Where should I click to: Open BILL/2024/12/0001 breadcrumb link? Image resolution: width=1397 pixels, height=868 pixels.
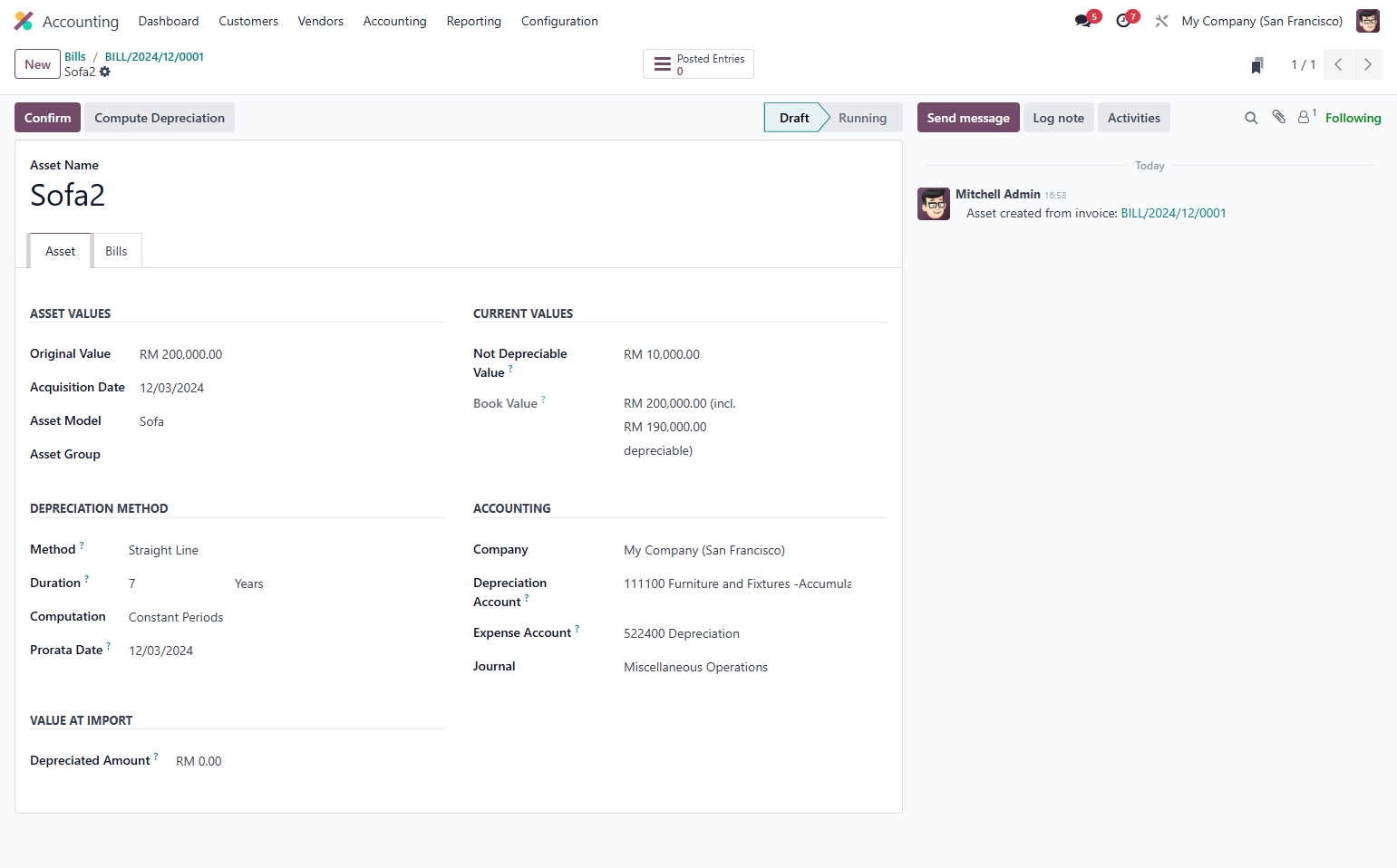tap(154, 56)
